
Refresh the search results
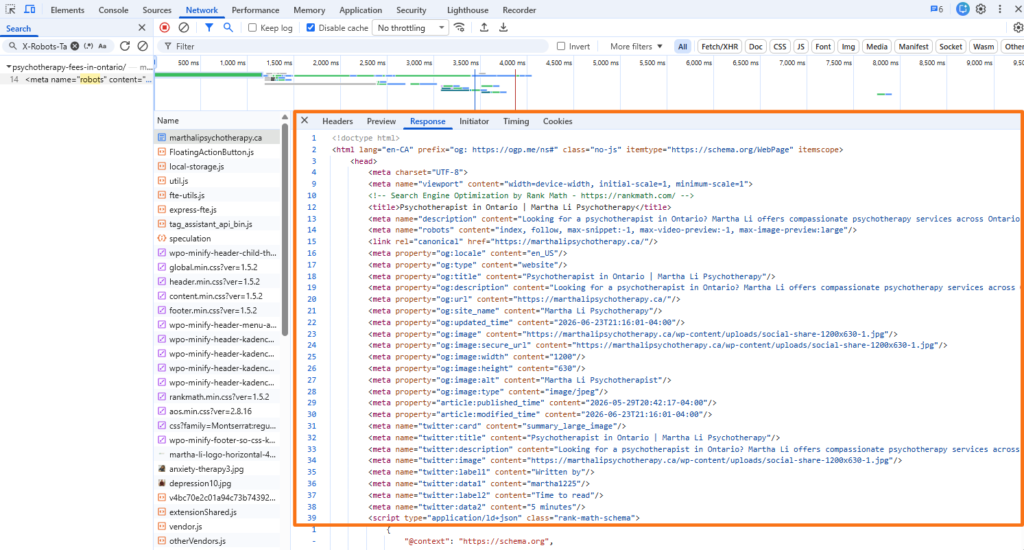pos(125,46)
